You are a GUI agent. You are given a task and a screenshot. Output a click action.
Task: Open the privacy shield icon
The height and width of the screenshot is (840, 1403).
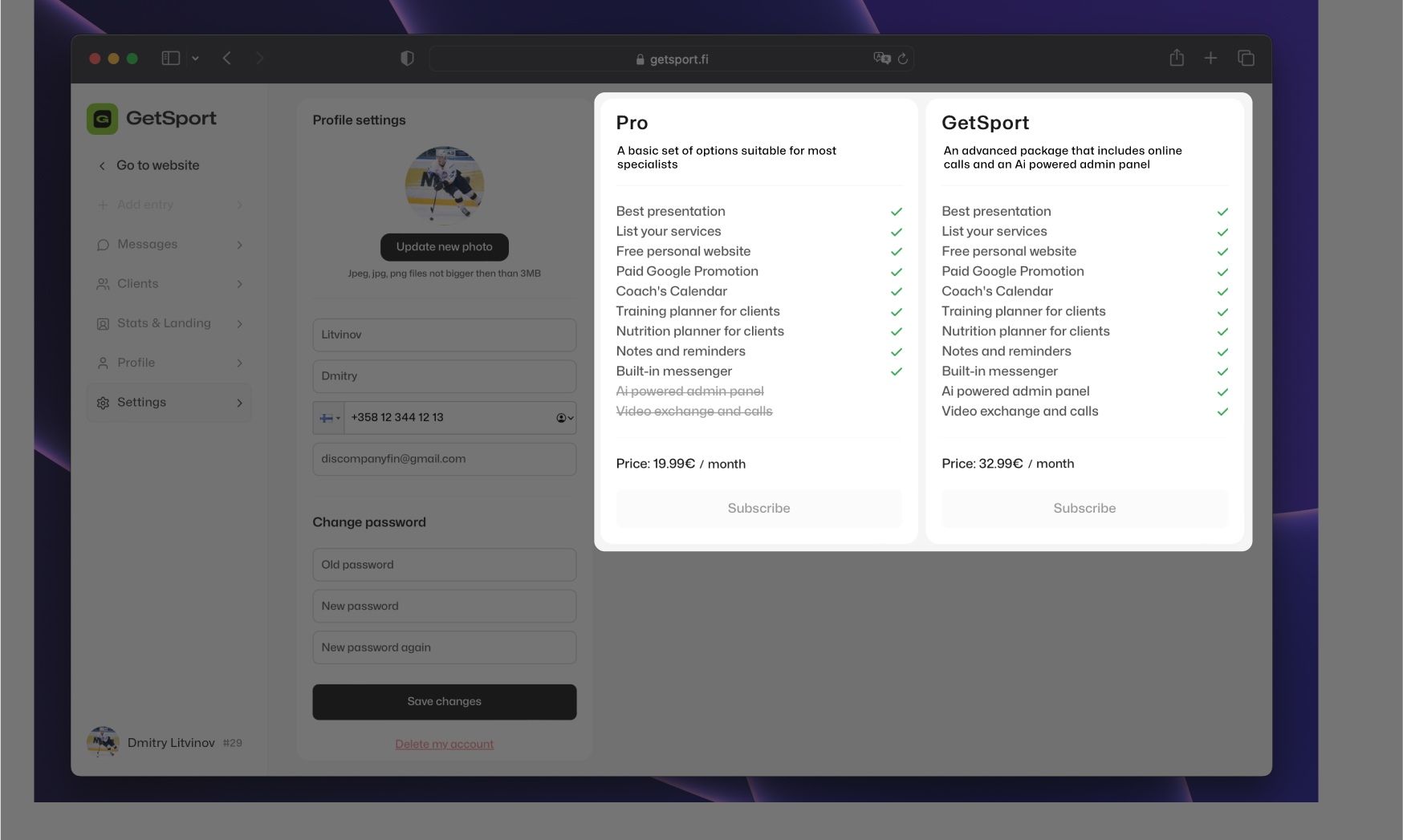click(x=407, y=58)
